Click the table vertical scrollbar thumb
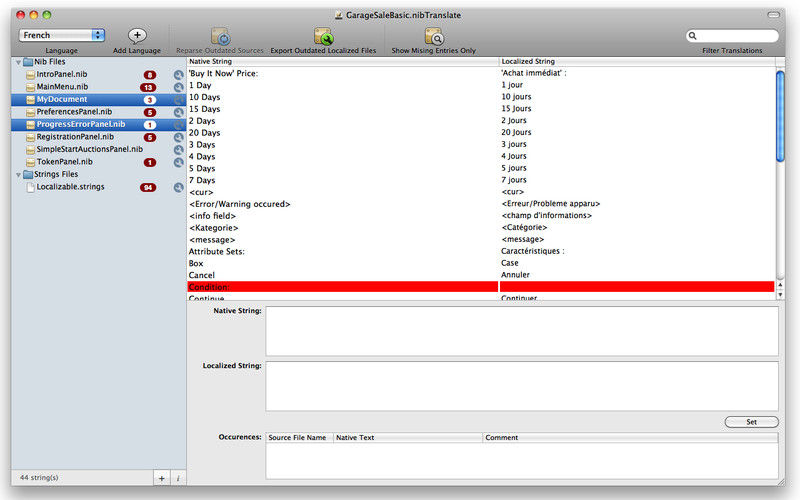 point(780,116)
